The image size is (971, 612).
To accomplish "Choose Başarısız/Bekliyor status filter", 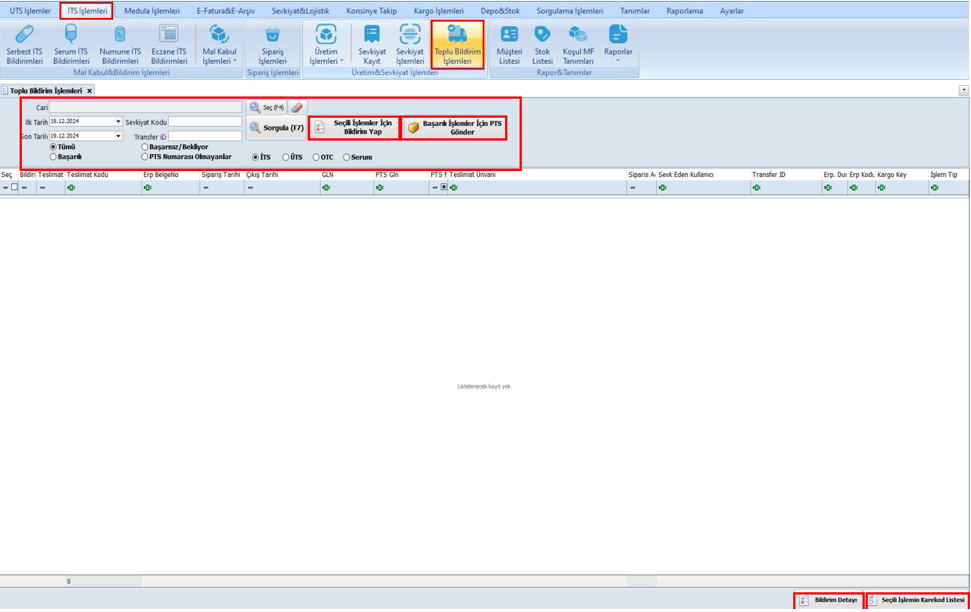I will 145,147.
